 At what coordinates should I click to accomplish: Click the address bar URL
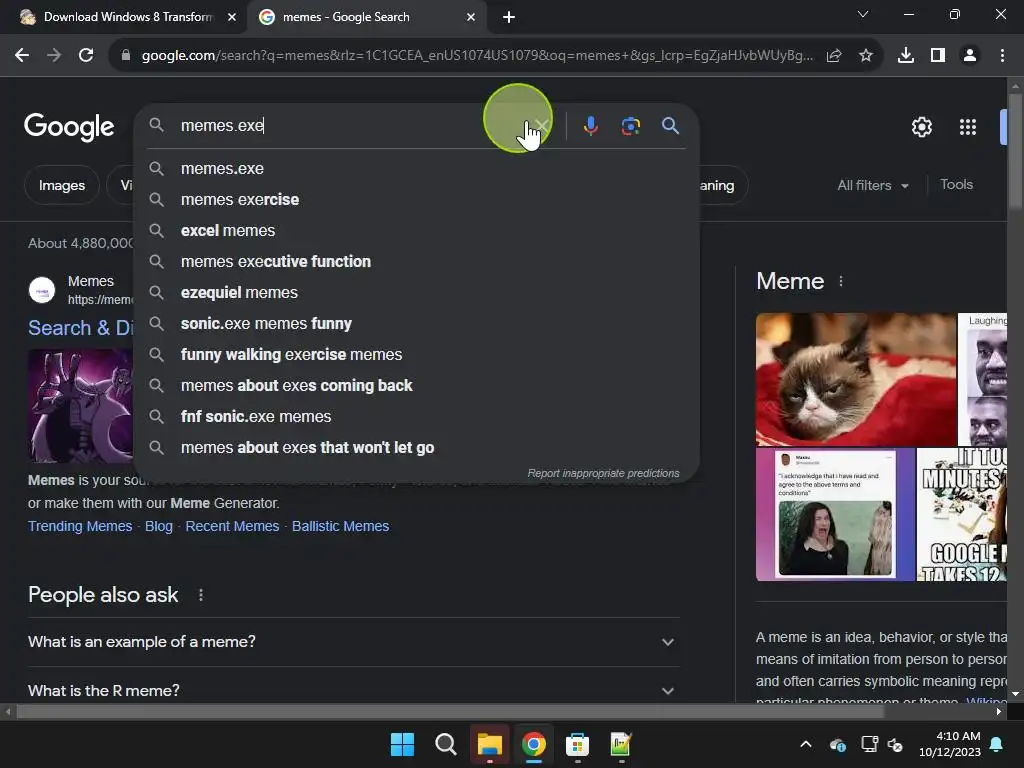(x=477, y=56)
